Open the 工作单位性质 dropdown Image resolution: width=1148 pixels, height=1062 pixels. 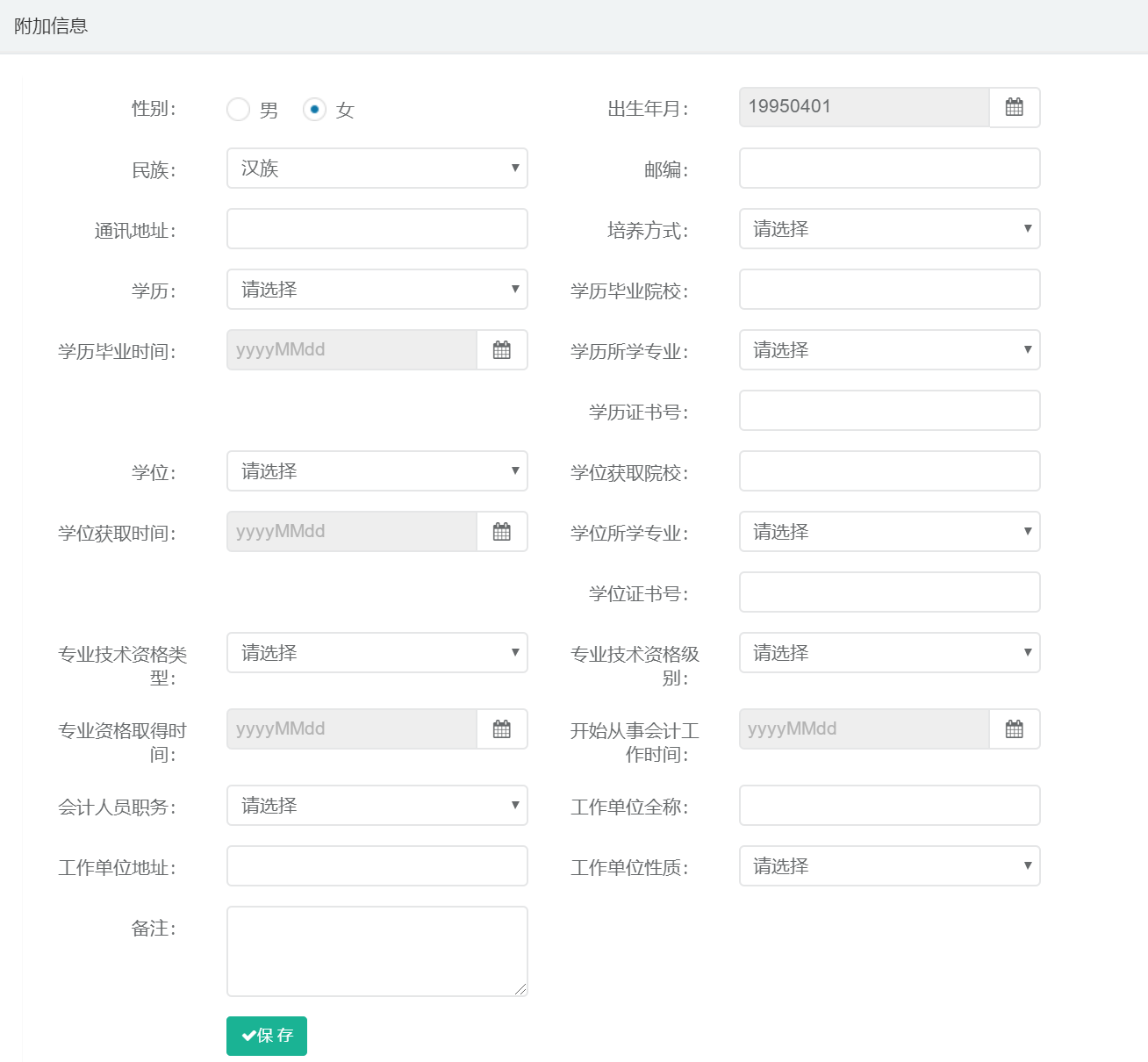click(x=889, y=866)
